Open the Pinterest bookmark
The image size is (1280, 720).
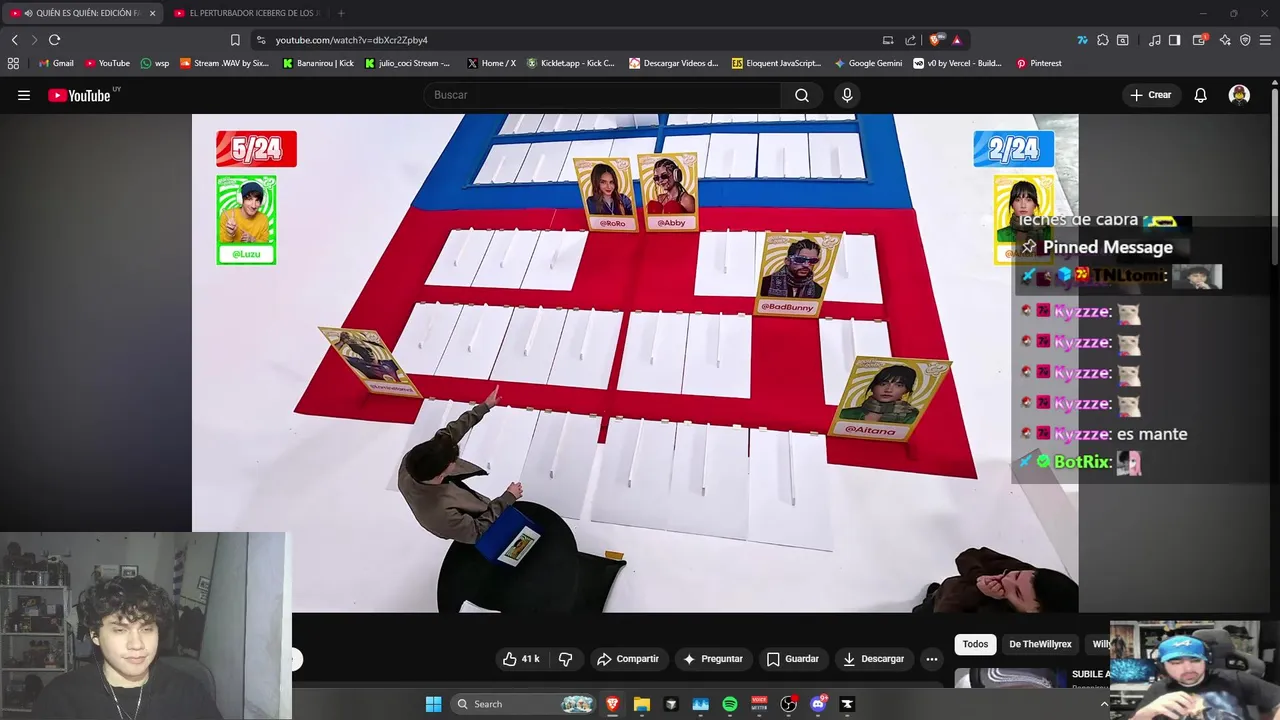pyautogui.click(x=1039, y=63)
